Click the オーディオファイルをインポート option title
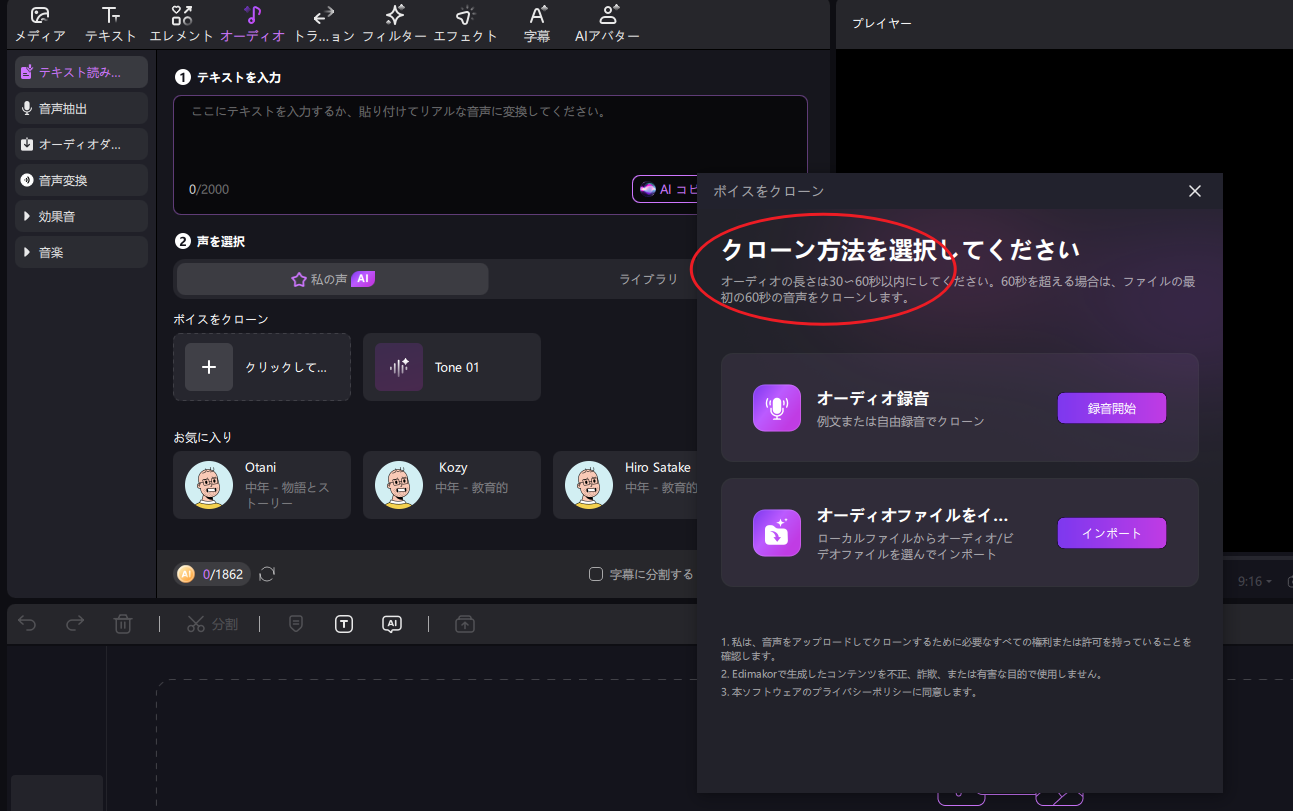Viewport: 1293px width, 811px height. [913, 515]
